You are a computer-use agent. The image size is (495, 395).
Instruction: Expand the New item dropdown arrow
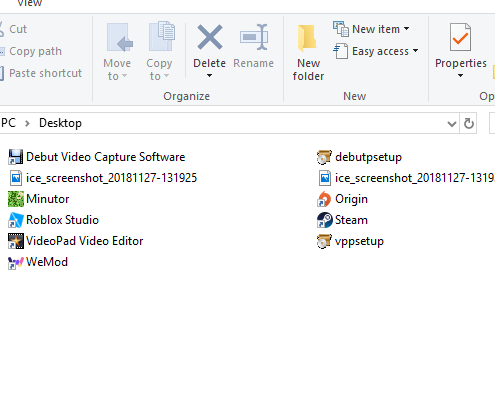(x=407, y=29)
